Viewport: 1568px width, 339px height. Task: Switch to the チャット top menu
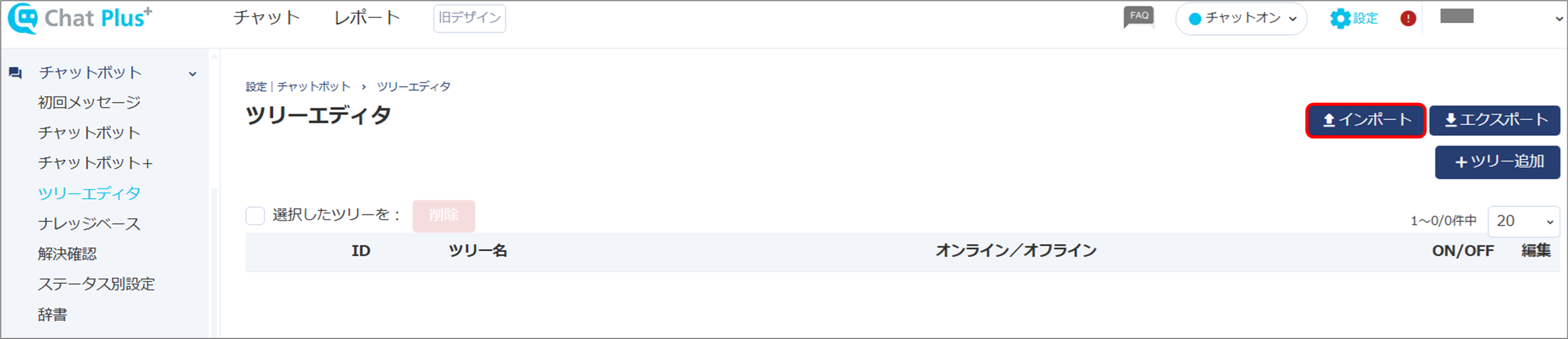[266, 18]
